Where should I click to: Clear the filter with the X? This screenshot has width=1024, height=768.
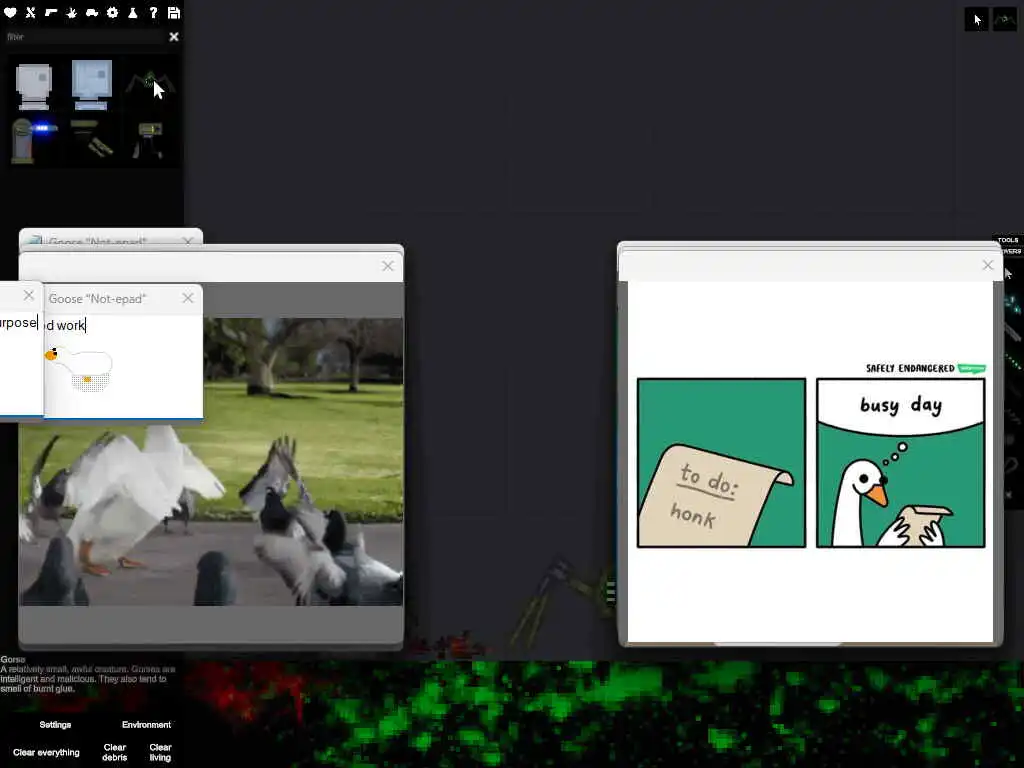click(174, 37)
